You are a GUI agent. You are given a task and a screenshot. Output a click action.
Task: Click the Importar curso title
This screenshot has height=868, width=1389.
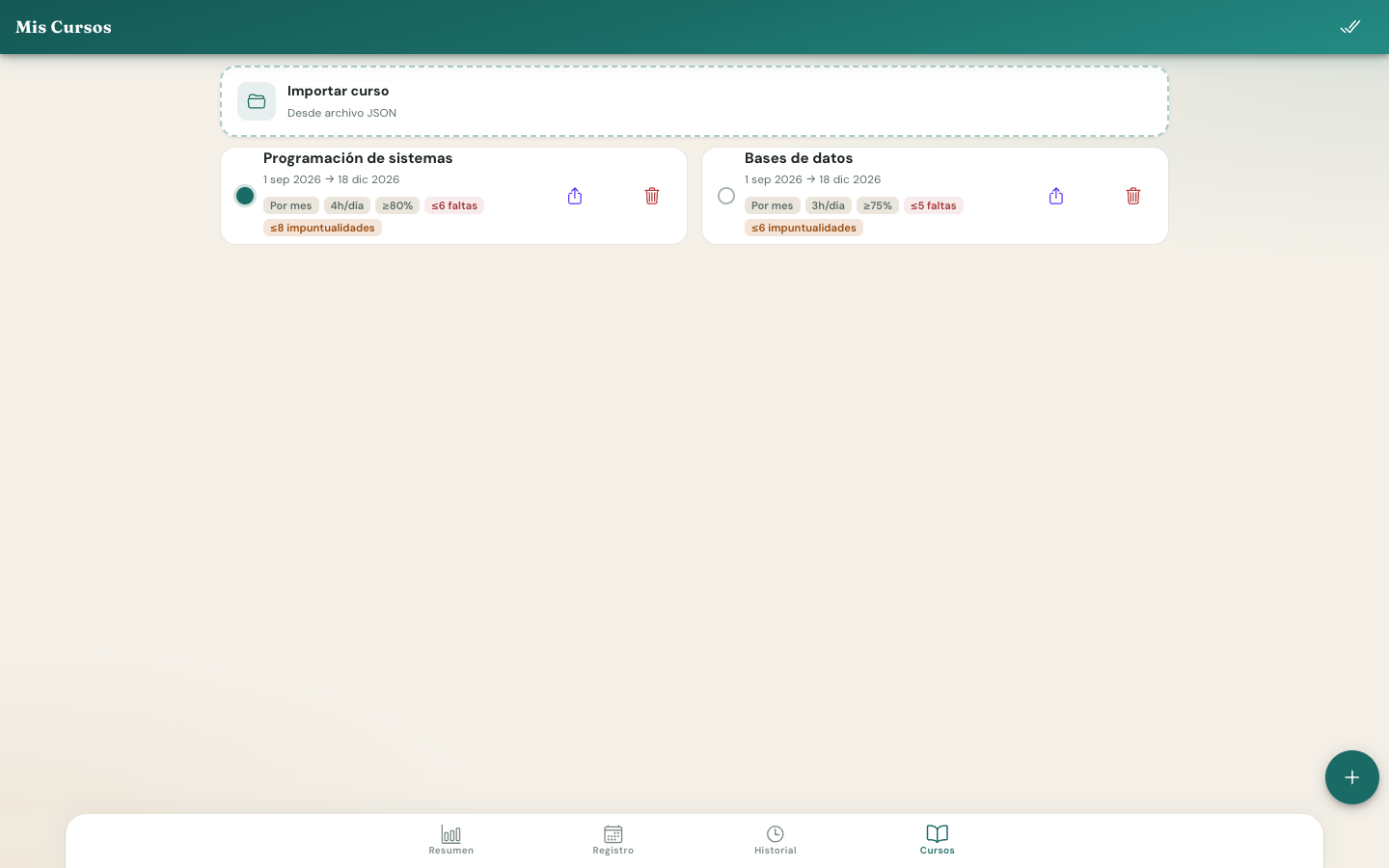[x=339, y=91]
